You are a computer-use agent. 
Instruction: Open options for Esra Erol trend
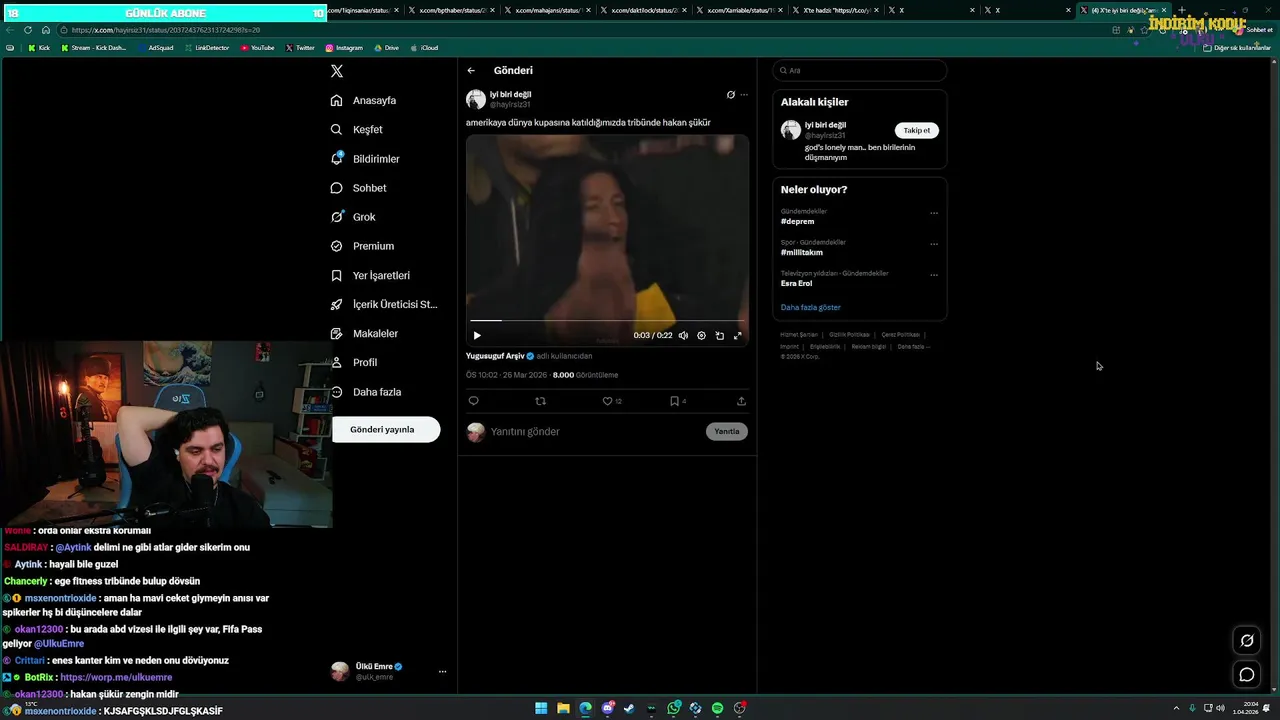click(934, 275)
